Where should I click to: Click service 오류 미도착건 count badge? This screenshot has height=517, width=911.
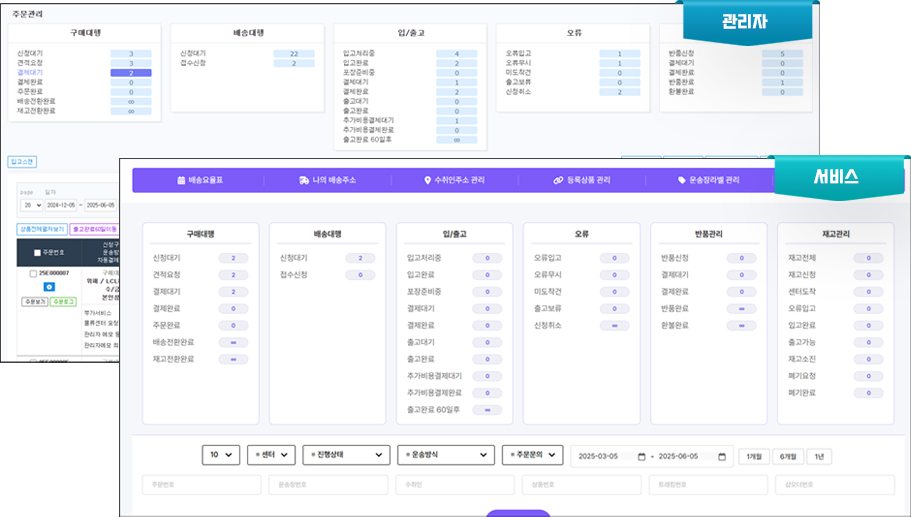(615, 292)
